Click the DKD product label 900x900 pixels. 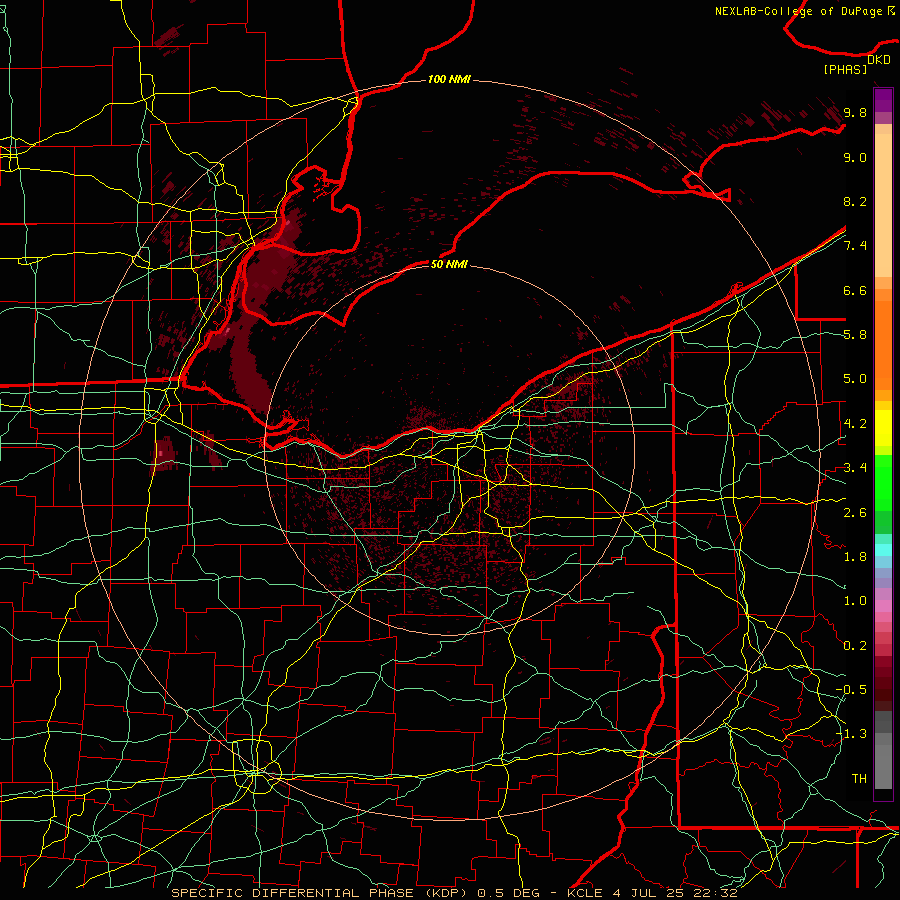[879, 59]
